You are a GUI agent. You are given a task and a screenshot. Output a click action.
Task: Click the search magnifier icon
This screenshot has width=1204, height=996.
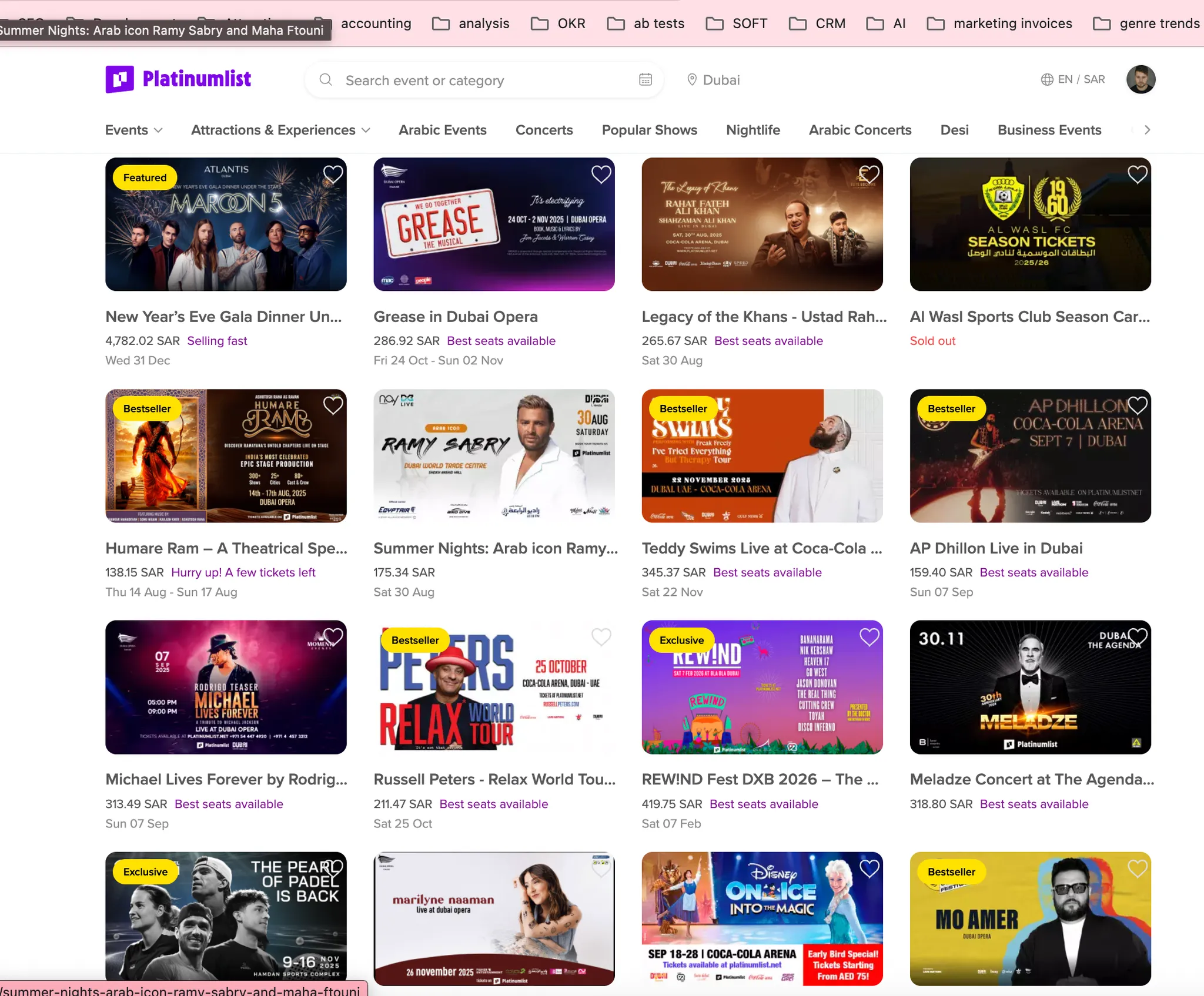click(x=326, y=79)
